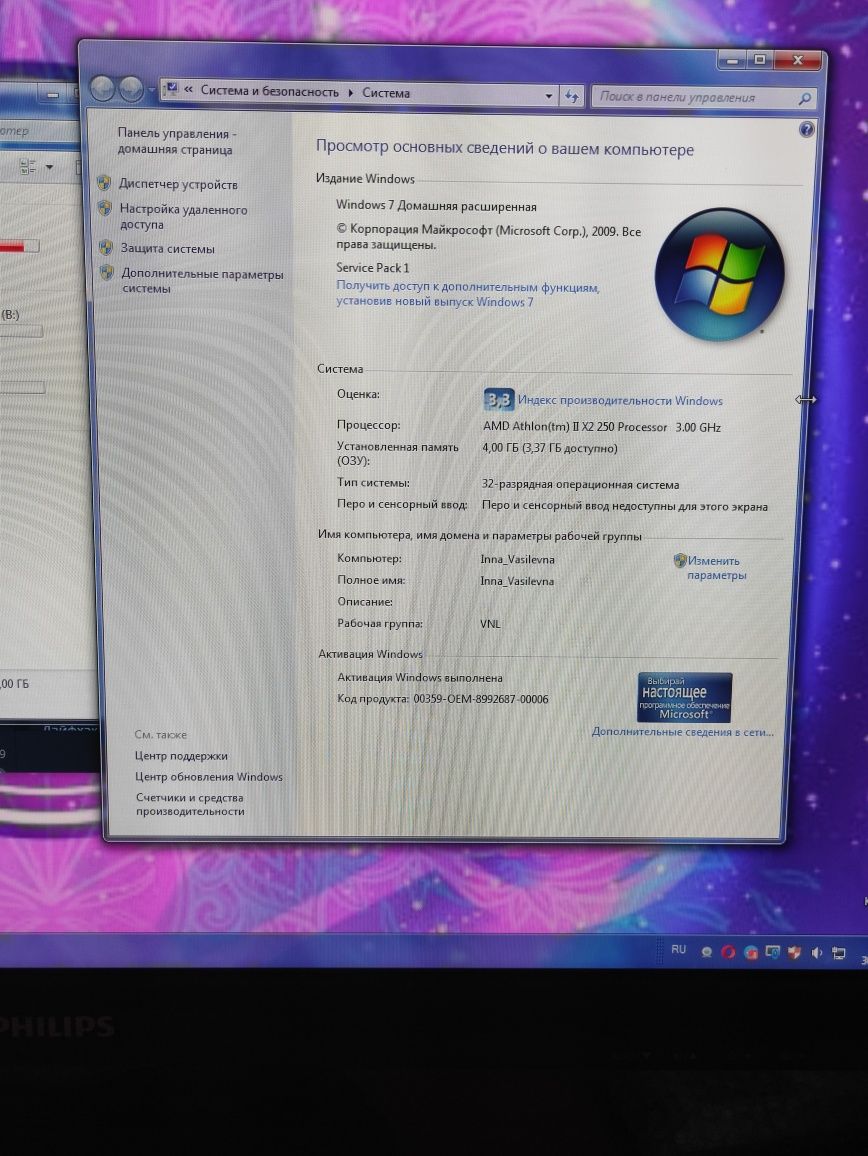868x1156 pixels.
Task: Click the shield icon beside 'Защита системы'
Action: click(x=105, y=248)
